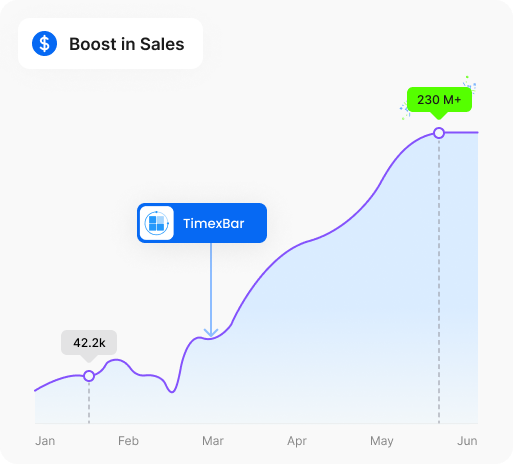Click the TimexBar app logo icon
Viewport: 513px width, 464px height.
[157, 223]
